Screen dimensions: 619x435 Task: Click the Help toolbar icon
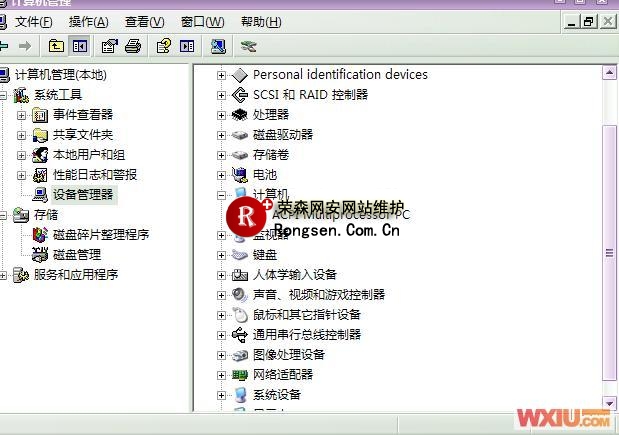point(163,46)
